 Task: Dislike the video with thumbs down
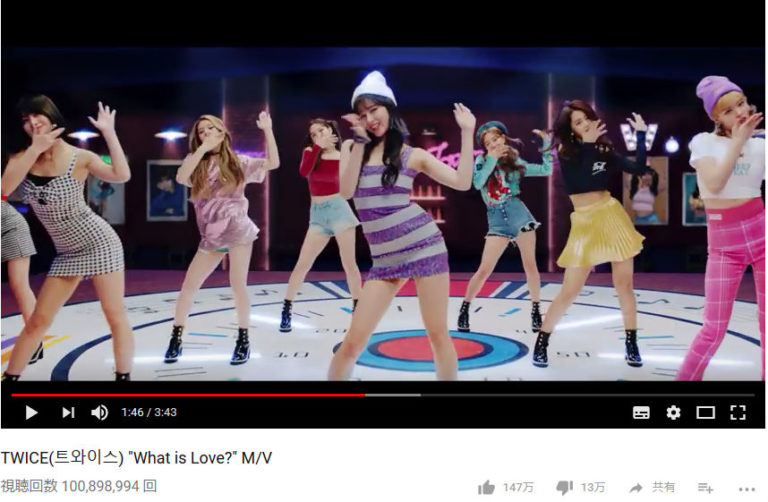coord(565,487)
